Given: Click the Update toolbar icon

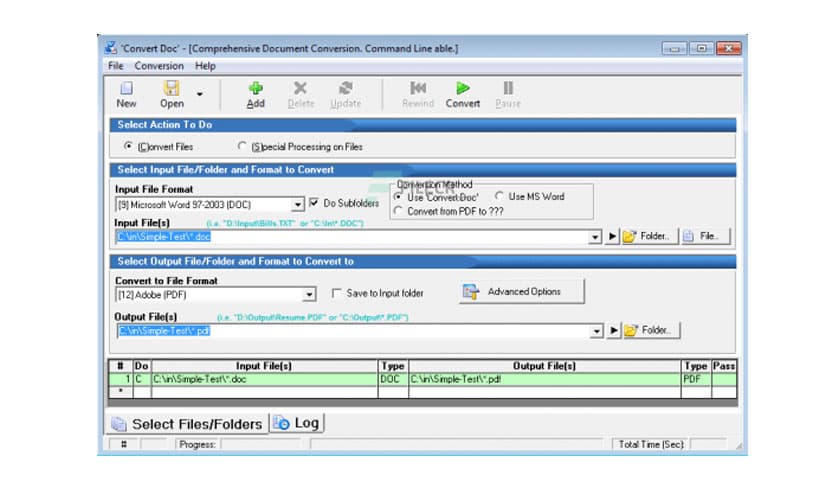Looking at the screenshot, I should (345, 88).
